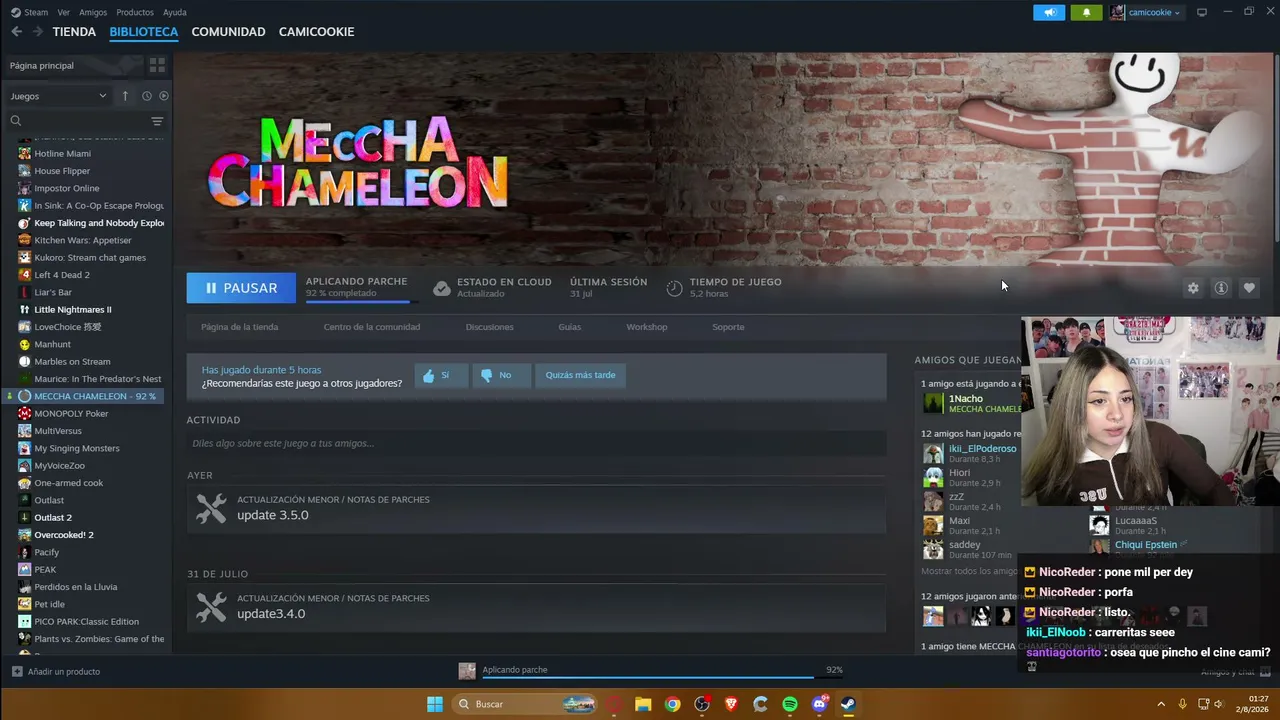Screen dimensions: 1280x720
Task: Filter ready-to-play games with the play icon
Action: pos(164,96)
